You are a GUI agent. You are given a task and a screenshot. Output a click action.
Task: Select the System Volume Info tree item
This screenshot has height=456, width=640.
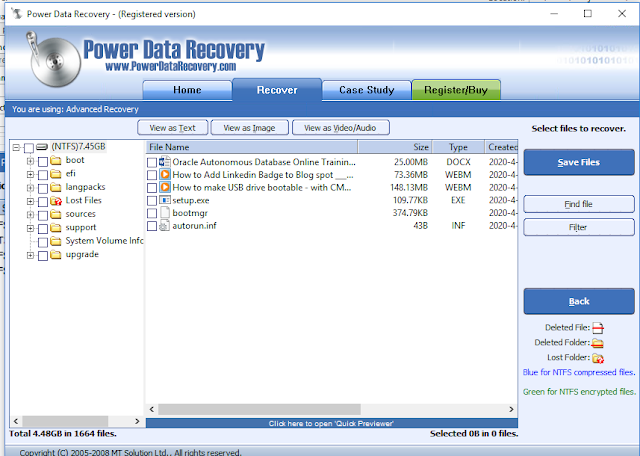(104, 241)
